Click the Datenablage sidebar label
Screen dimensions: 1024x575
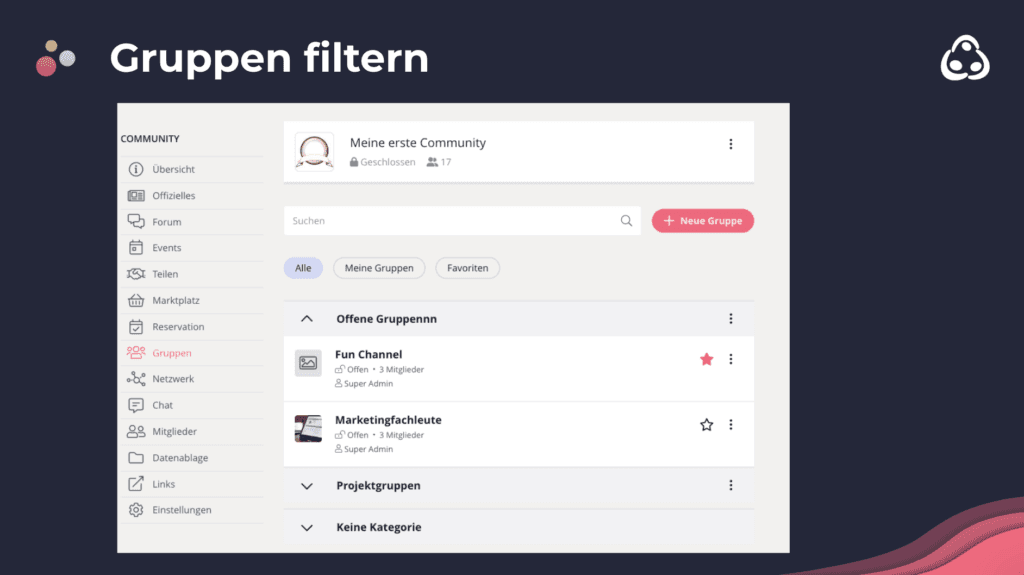click(x=180, y=457)
